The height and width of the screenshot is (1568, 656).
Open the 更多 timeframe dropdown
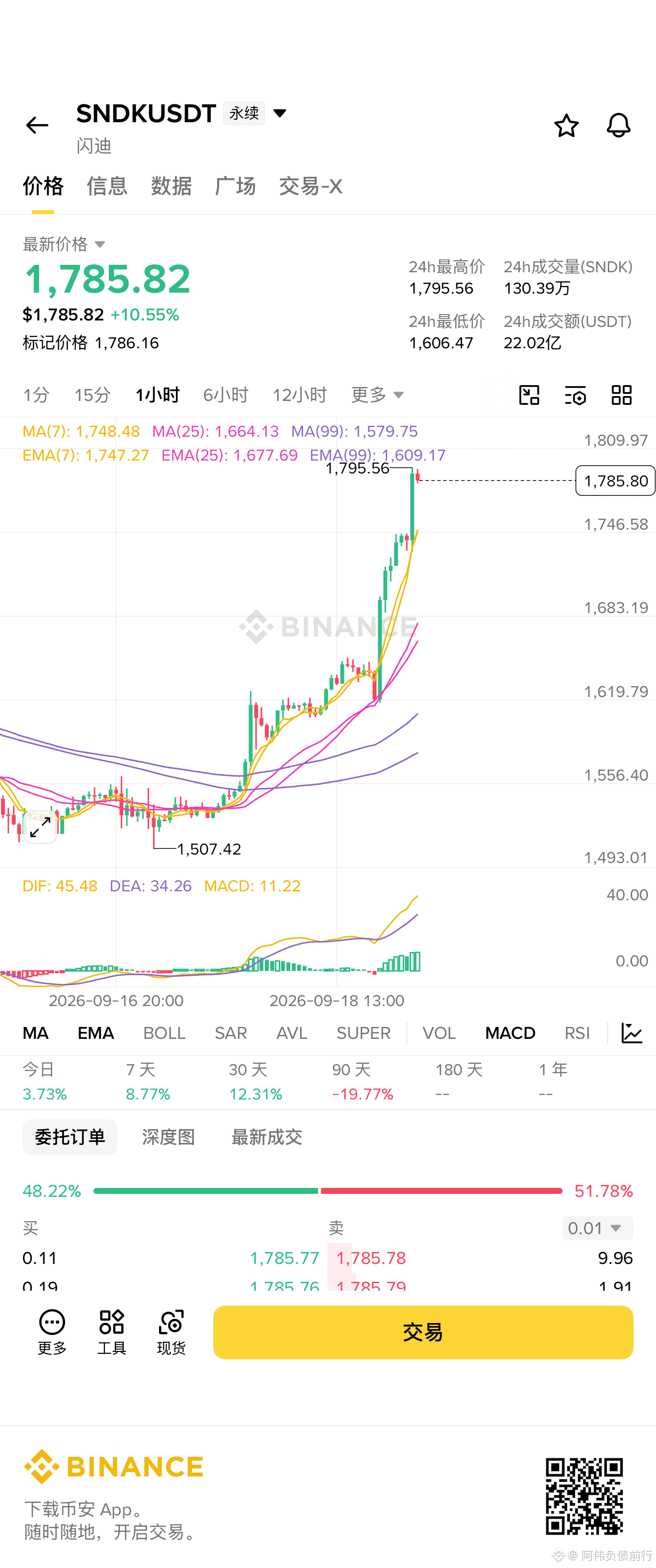coord(377,395)
